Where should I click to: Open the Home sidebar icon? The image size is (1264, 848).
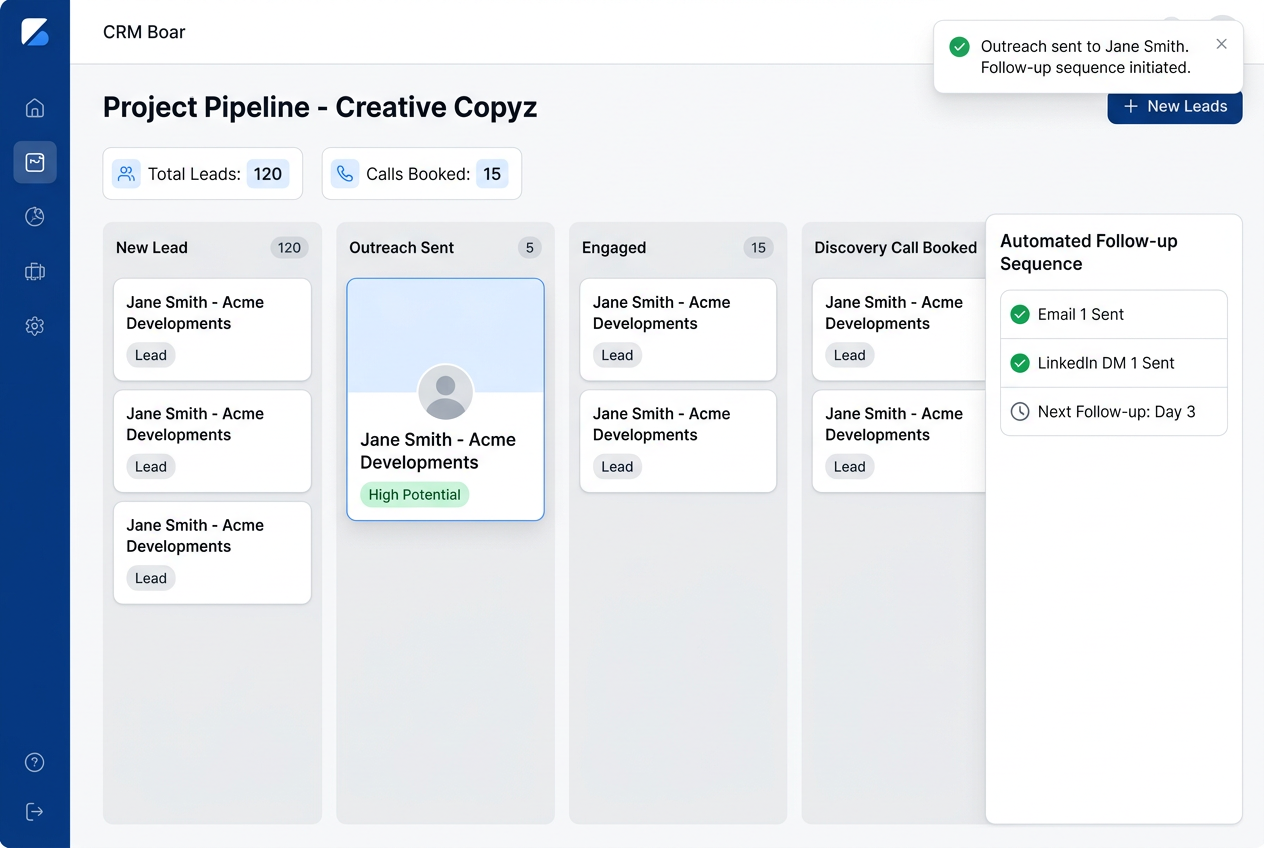(35, 108)
